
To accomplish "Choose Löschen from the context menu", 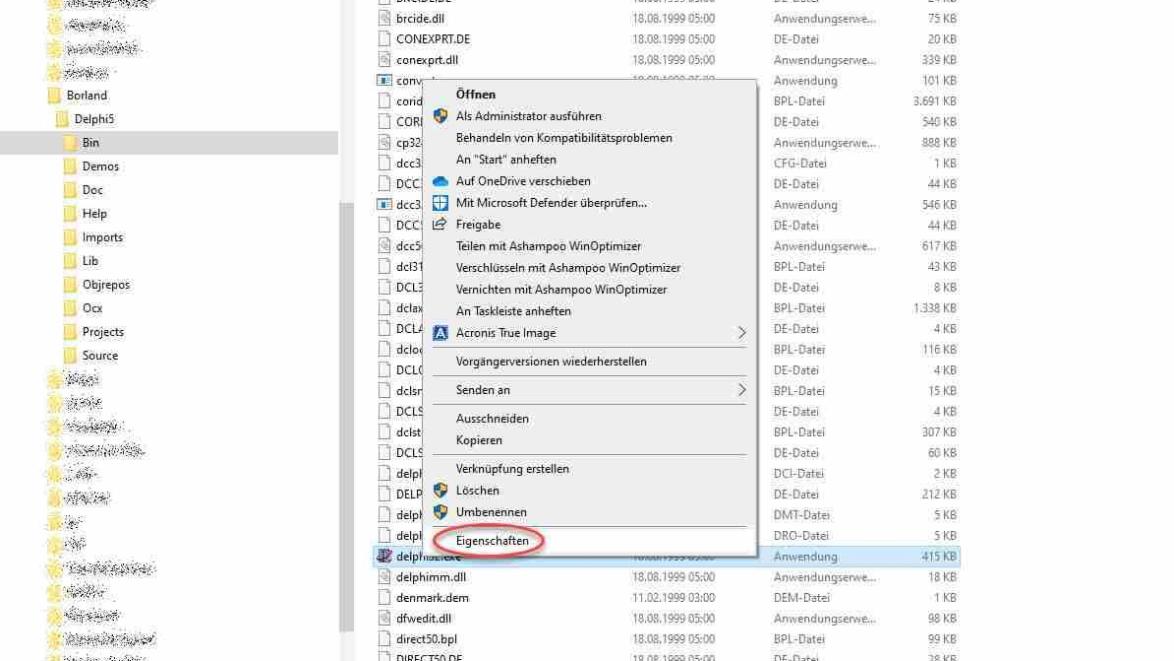I will coord(477,490).
